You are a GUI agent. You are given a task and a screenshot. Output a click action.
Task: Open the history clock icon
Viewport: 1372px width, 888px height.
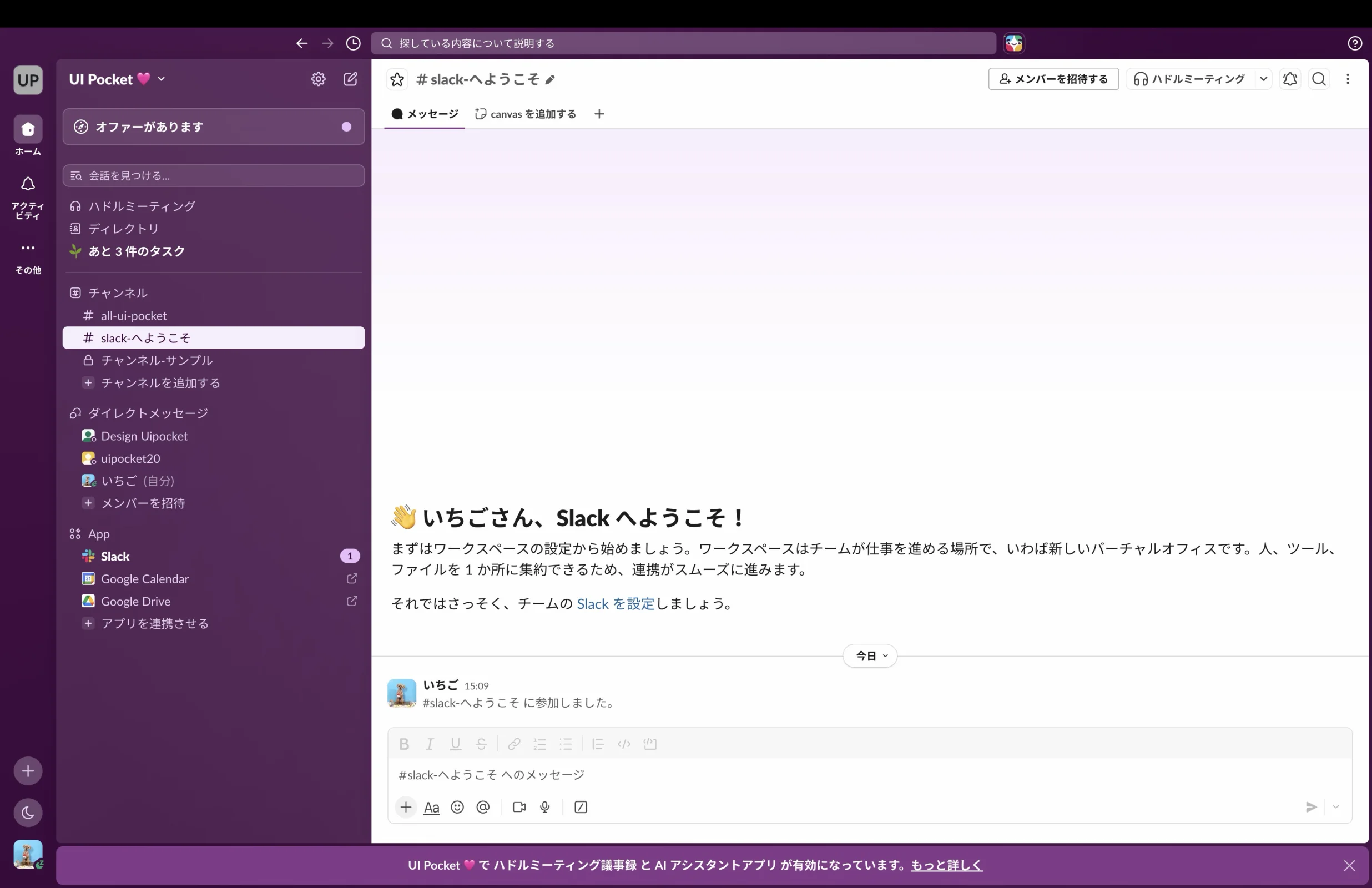pyautogui.click(x=354, y=43)
